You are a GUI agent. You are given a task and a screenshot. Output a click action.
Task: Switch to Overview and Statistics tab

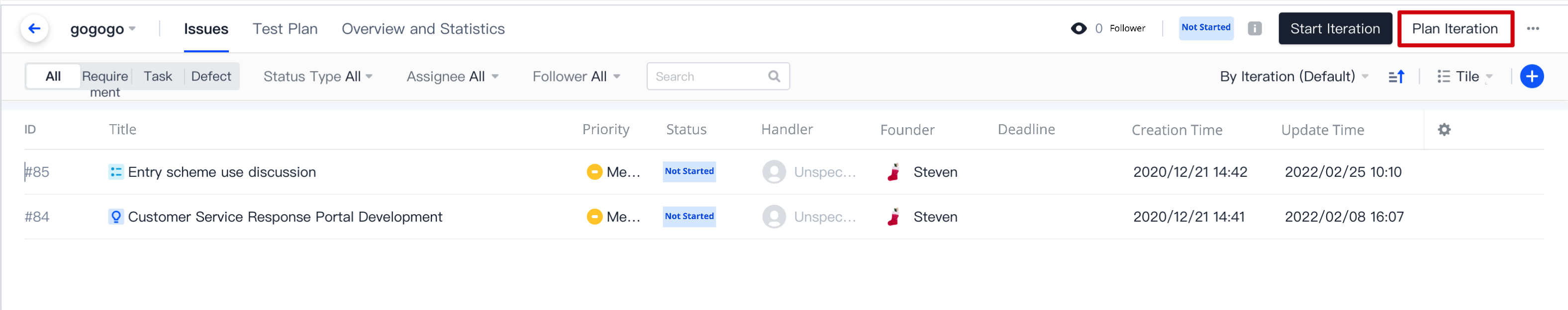point(423,29)
